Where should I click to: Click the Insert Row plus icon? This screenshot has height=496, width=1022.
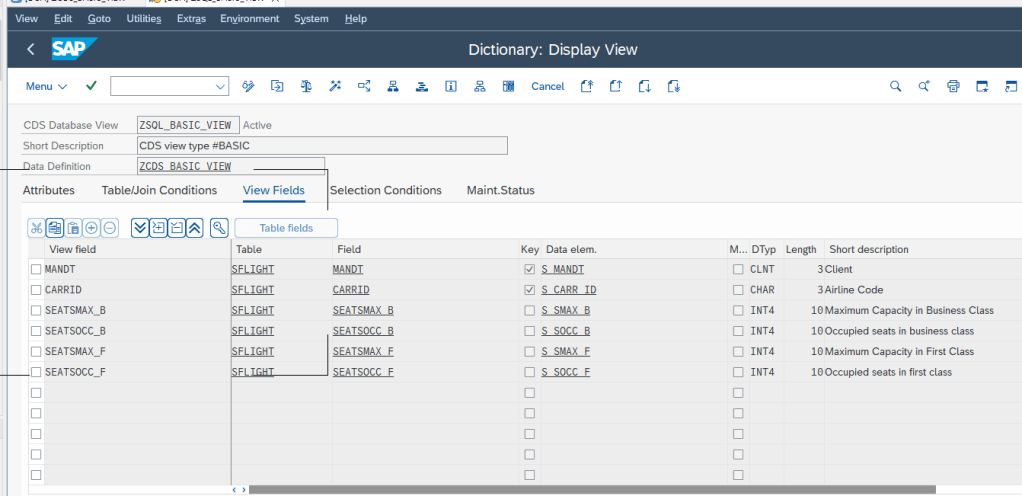91,228
